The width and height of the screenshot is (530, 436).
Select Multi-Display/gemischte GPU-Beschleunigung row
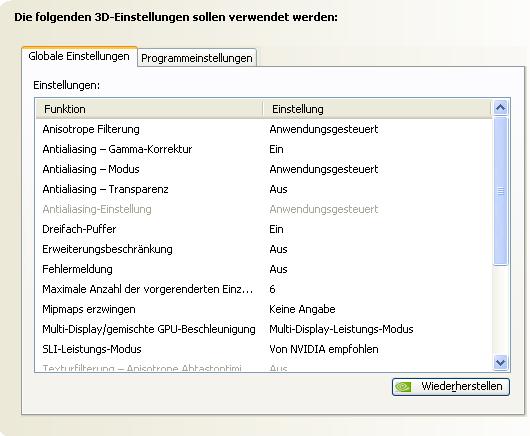(264, 329)
